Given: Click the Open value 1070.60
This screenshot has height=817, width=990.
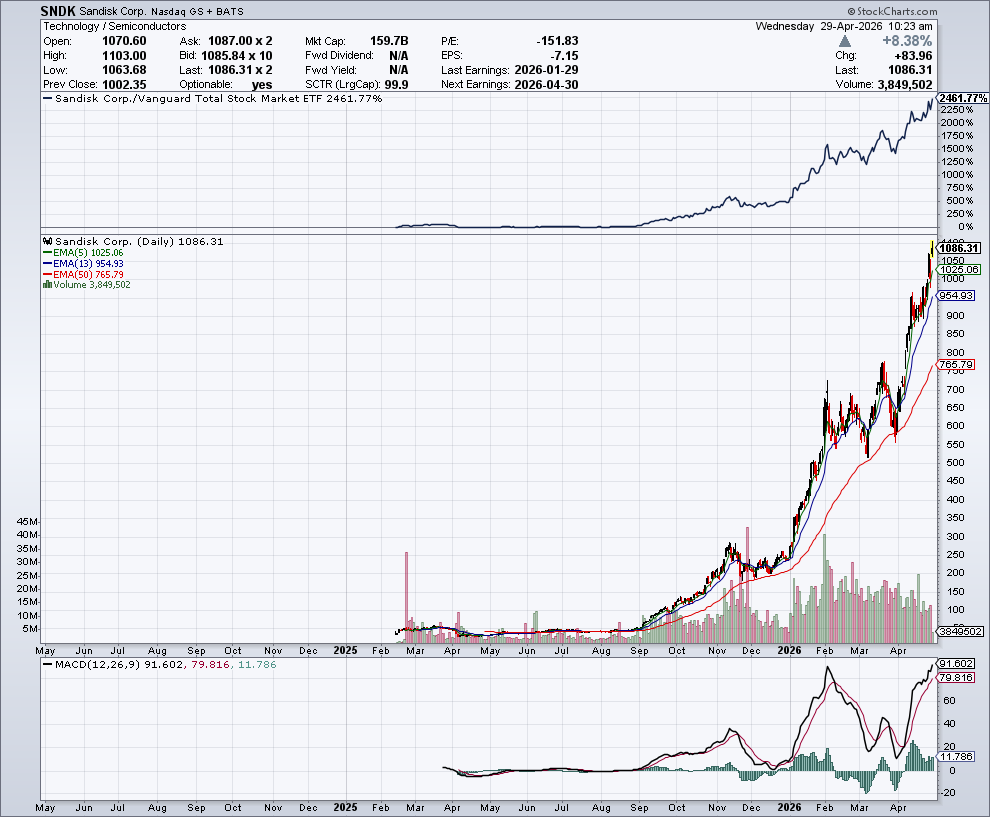Looking at the screenshot, I should [x=124, y=41].
